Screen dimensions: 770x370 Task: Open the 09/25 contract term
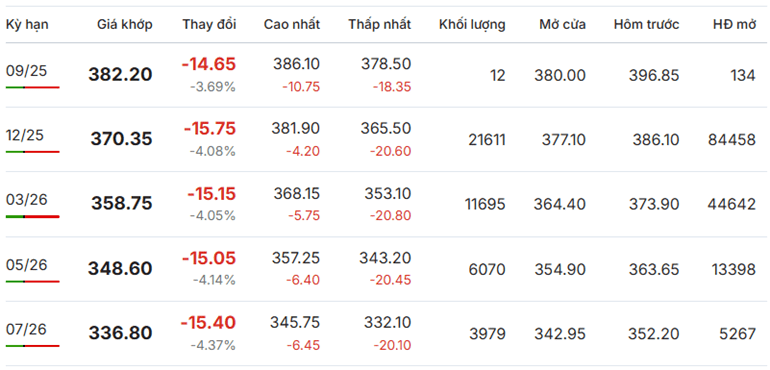(x=27, y=71)
